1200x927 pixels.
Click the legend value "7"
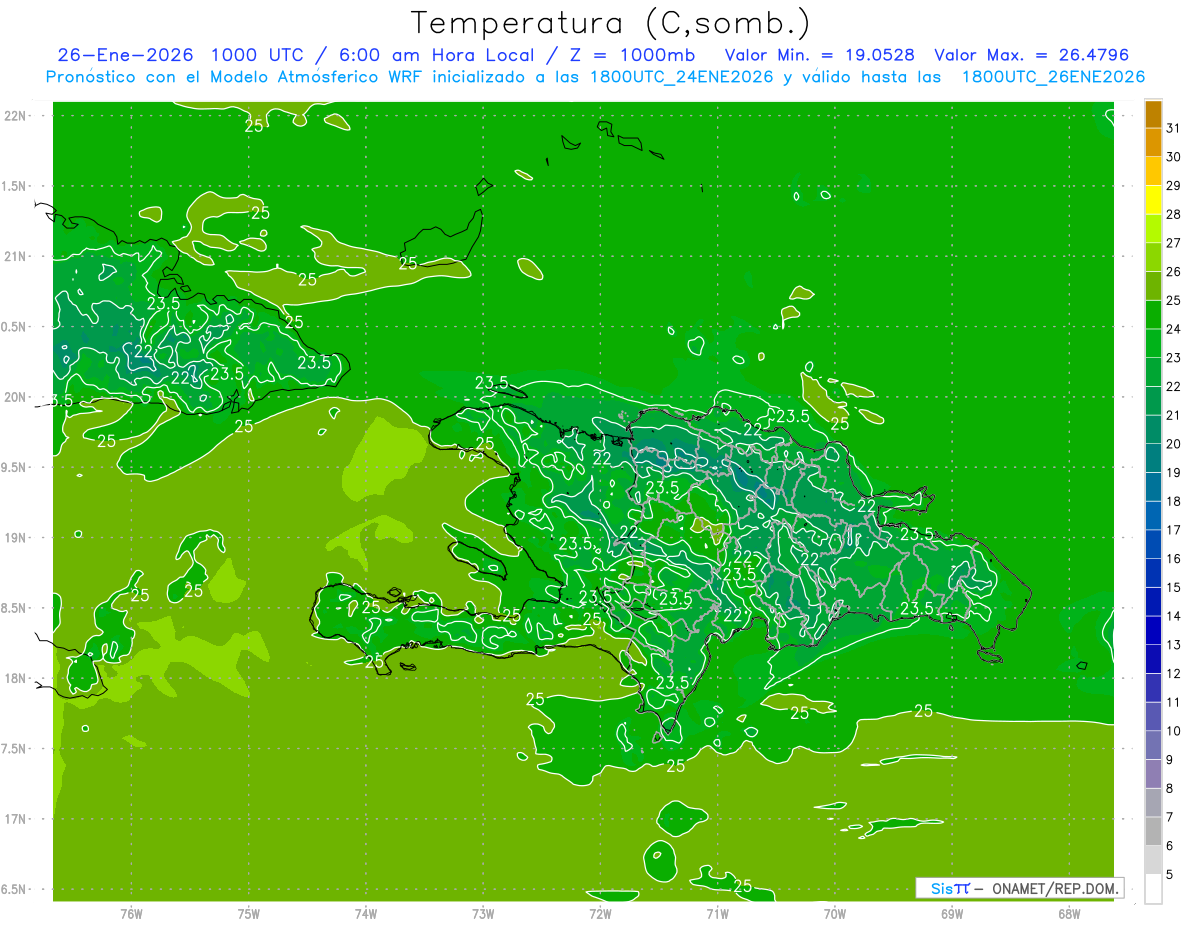1170,817
